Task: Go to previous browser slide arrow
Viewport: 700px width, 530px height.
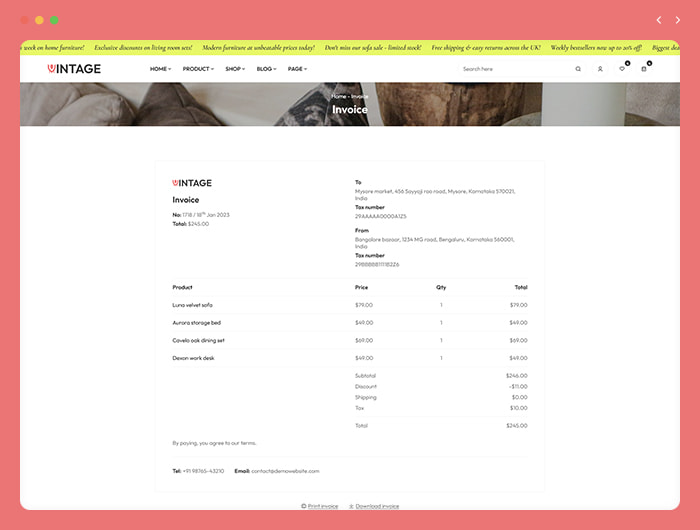Action: tap(659, 20)
